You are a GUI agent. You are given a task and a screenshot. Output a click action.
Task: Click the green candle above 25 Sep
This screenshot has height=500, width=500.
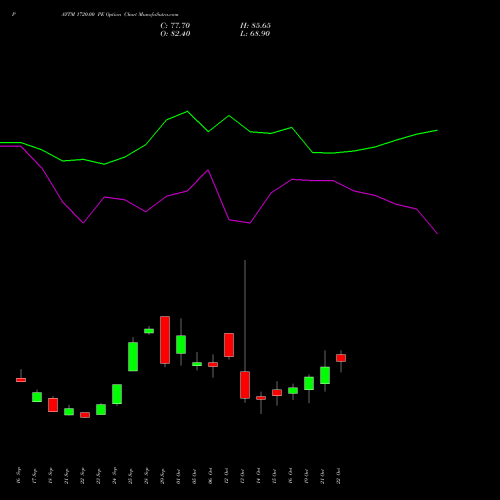pyautogui.click(x=133, y=357)
